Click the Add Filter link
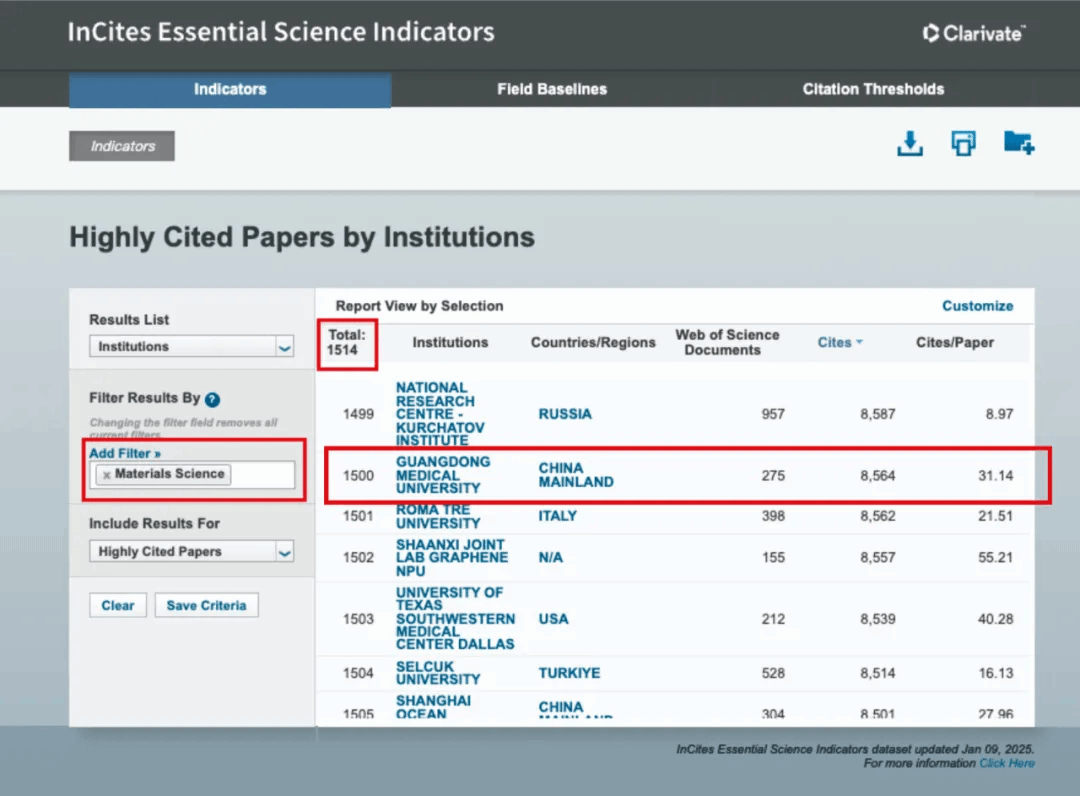This screenshot has height=796, width=1080. coord(125,453)
